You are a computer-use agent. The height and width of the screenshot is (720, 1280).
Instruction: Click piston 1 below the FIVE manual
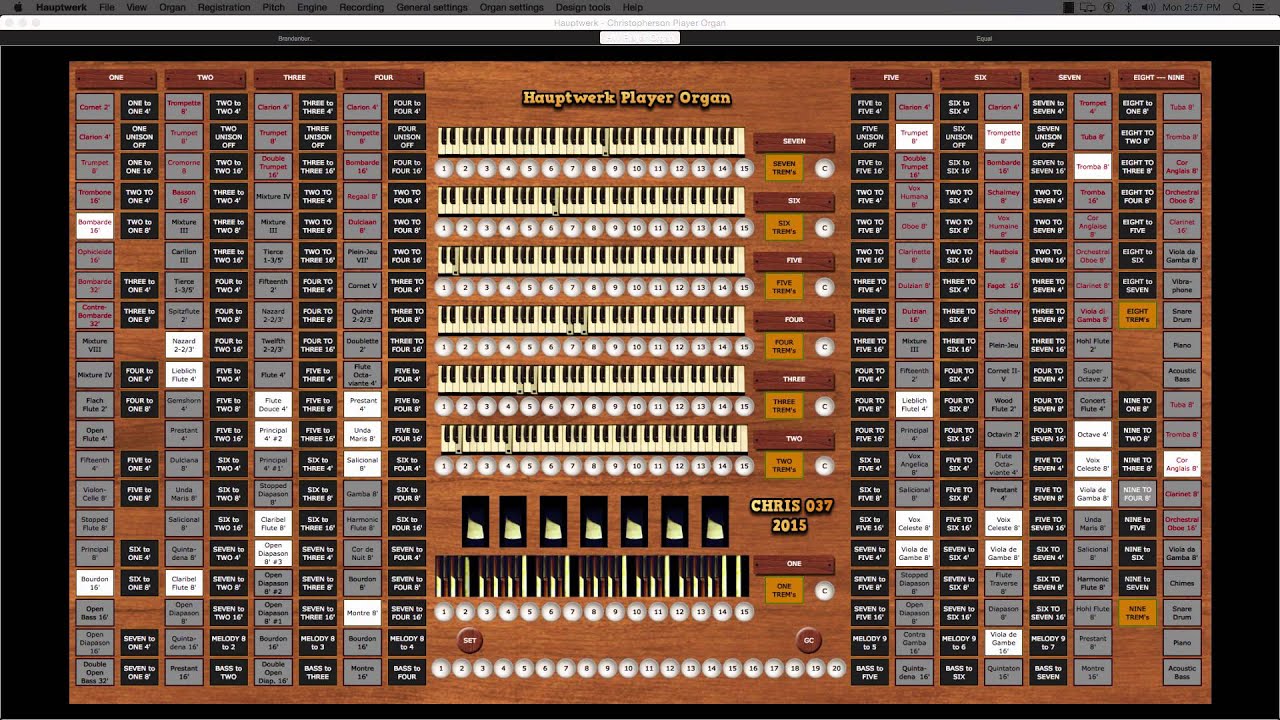(x=443, y=288)
